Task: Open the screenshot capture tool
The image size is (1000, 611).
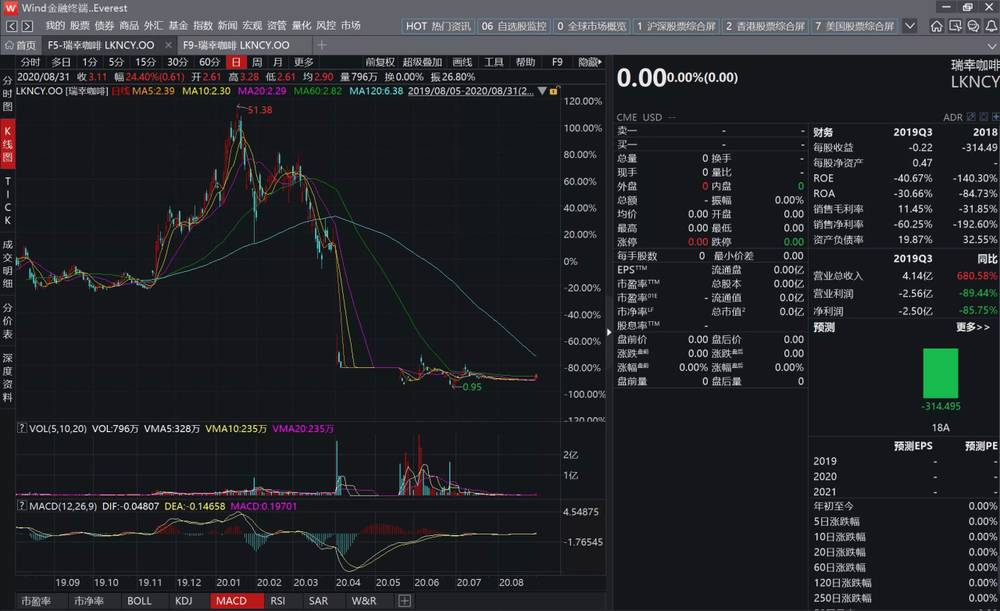Action: click(955, 26)
